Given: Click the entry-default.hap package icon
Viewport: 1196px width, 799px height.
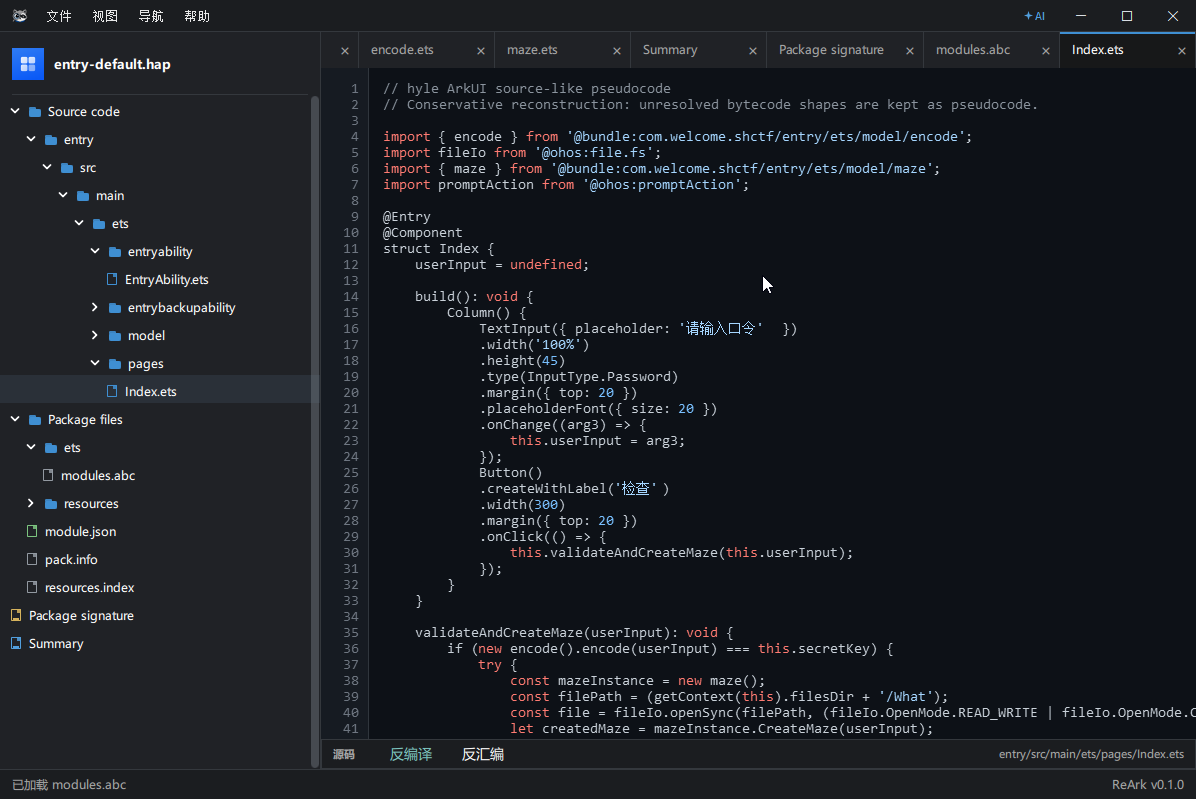Looking at the screenshot, I should pyautogui.click(x=28, y=64).
